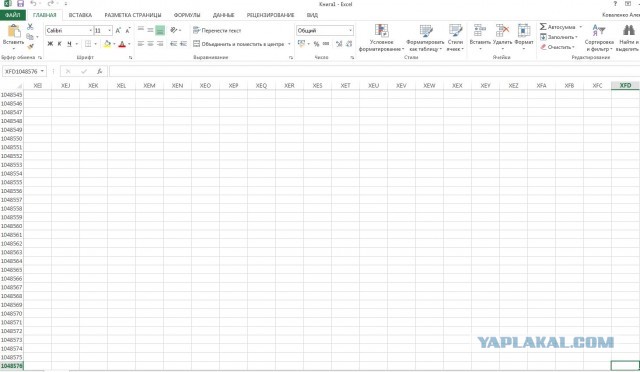Copy the selected cells
Image resolution: width=640 pixels, height=372 pixels.
(30, 37)
